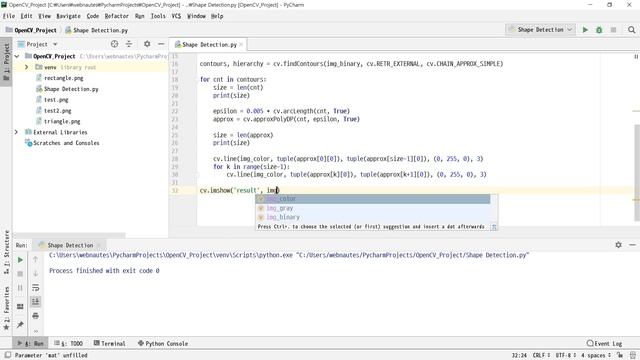
Task: Click locate/scroll from source icon in Project panel
Action: 114,44
